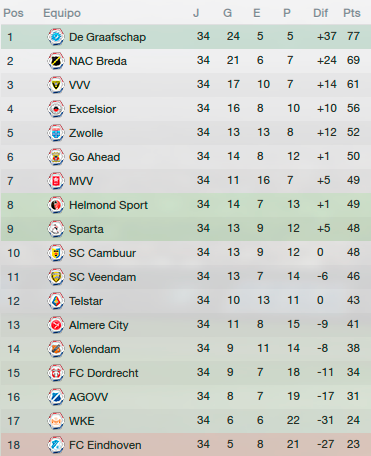This screenshot has width=371, height=456.
Task: Select the Almere City team name
Action: [99, 325]
